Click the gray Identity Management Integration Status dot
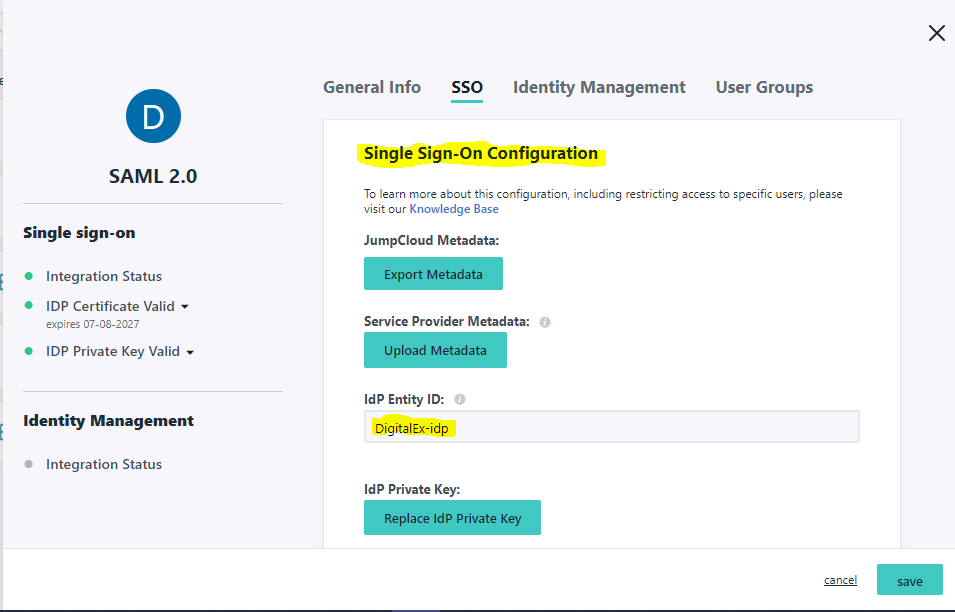 click(x=29, y=464)
